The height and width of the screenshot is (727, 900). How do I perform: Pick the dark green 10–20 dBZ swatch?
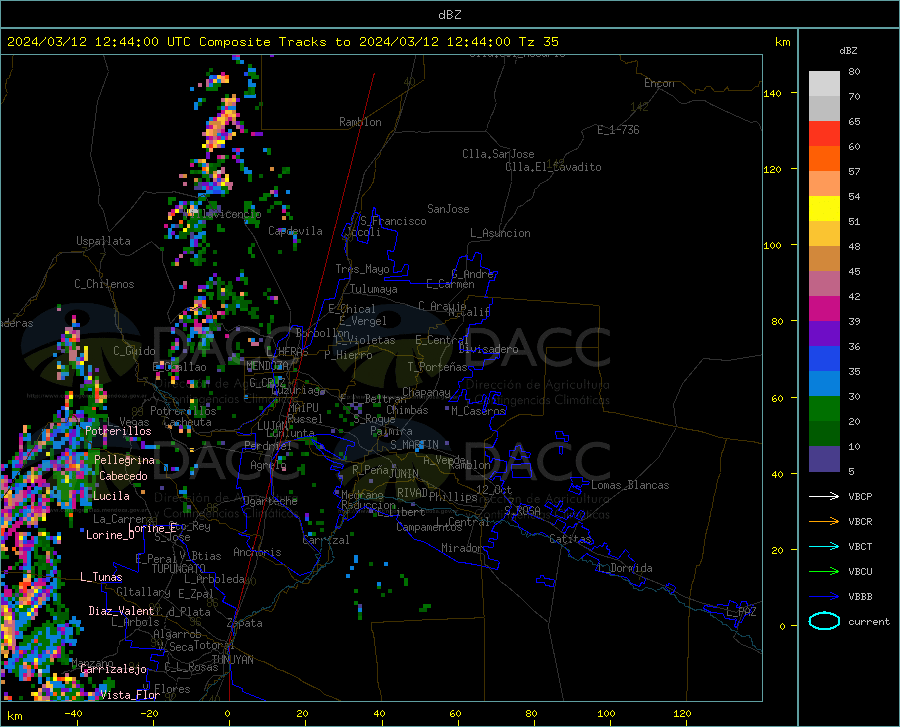824,434
